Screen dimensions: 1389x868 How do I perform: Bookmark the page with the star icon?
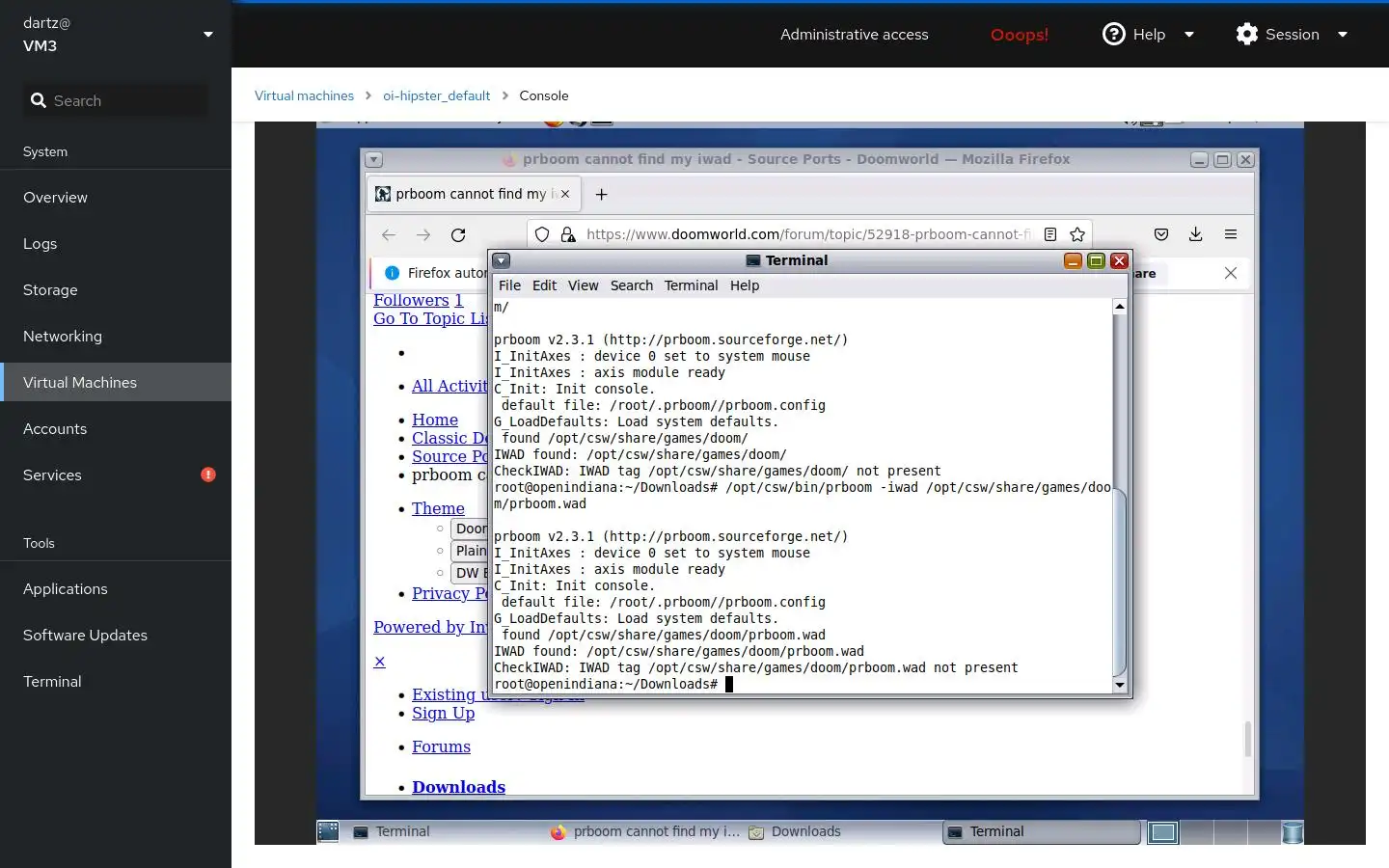click(x=1077, y=234)
